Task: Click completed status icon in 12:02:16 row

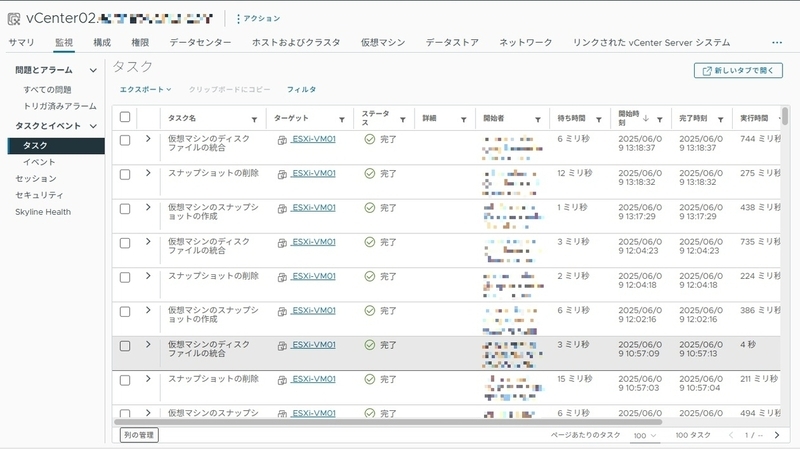Action: (369, 311)
